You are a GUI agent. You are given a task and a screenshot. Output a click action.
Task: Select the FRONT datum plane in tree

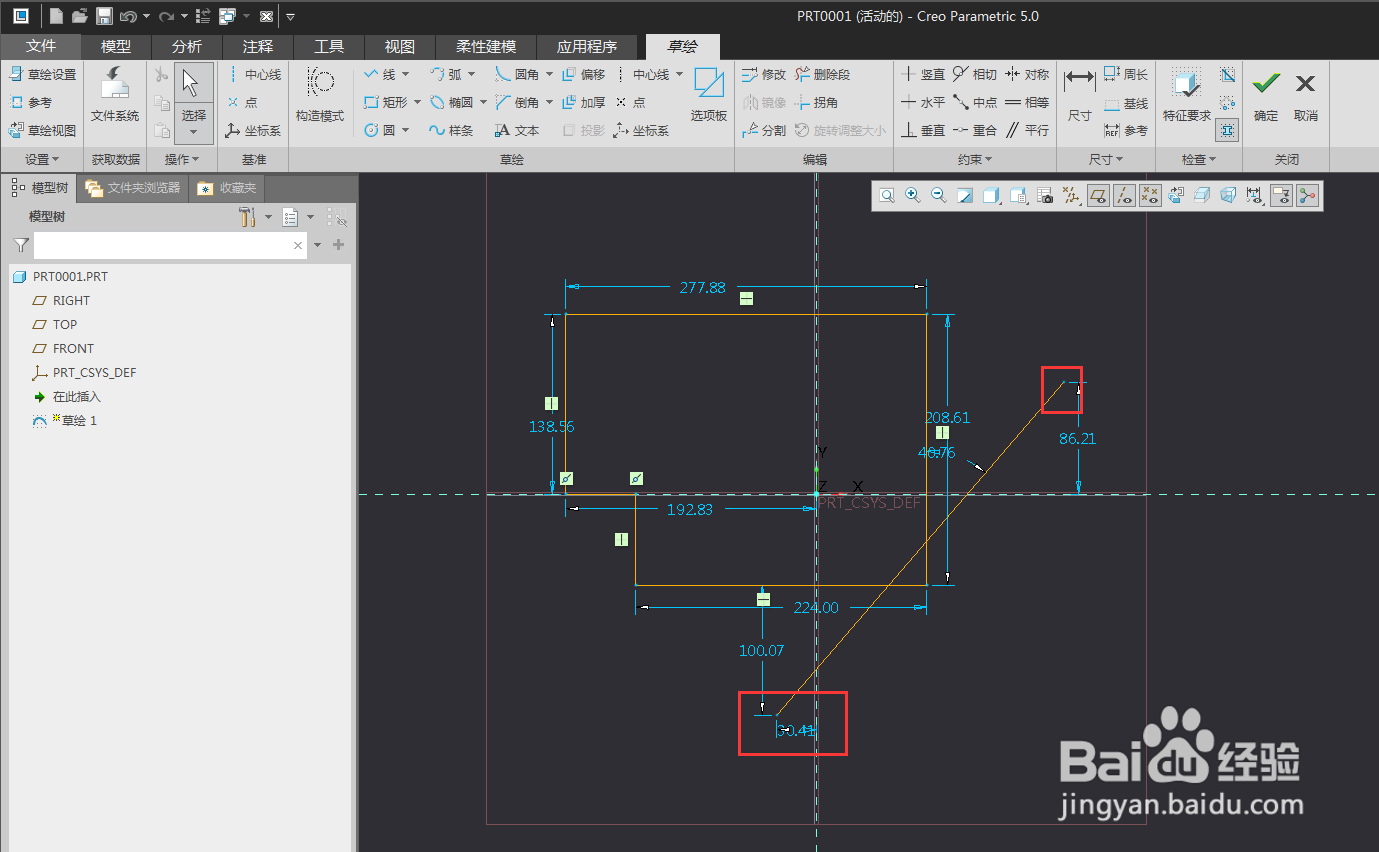click(73, 348)
